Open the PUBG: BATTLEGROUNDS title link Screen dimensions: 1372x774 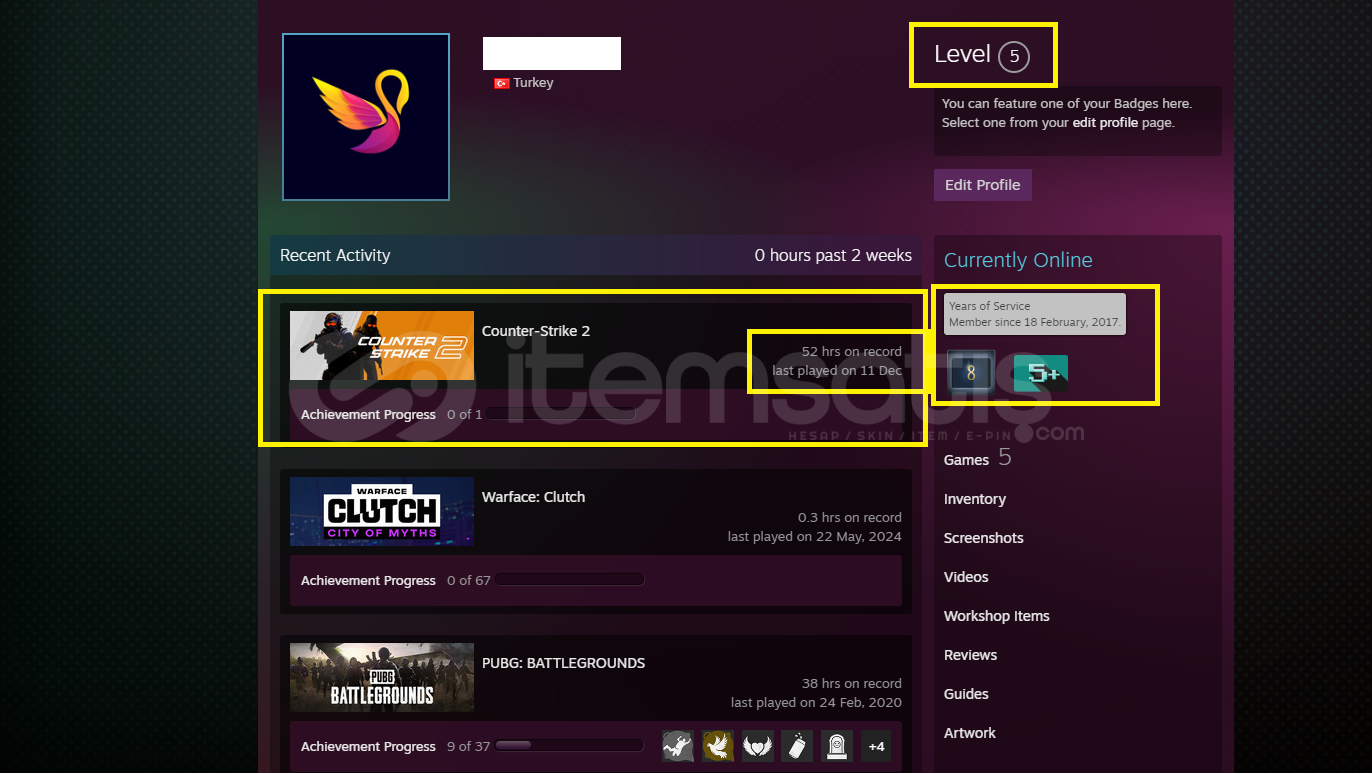[564, 663]
